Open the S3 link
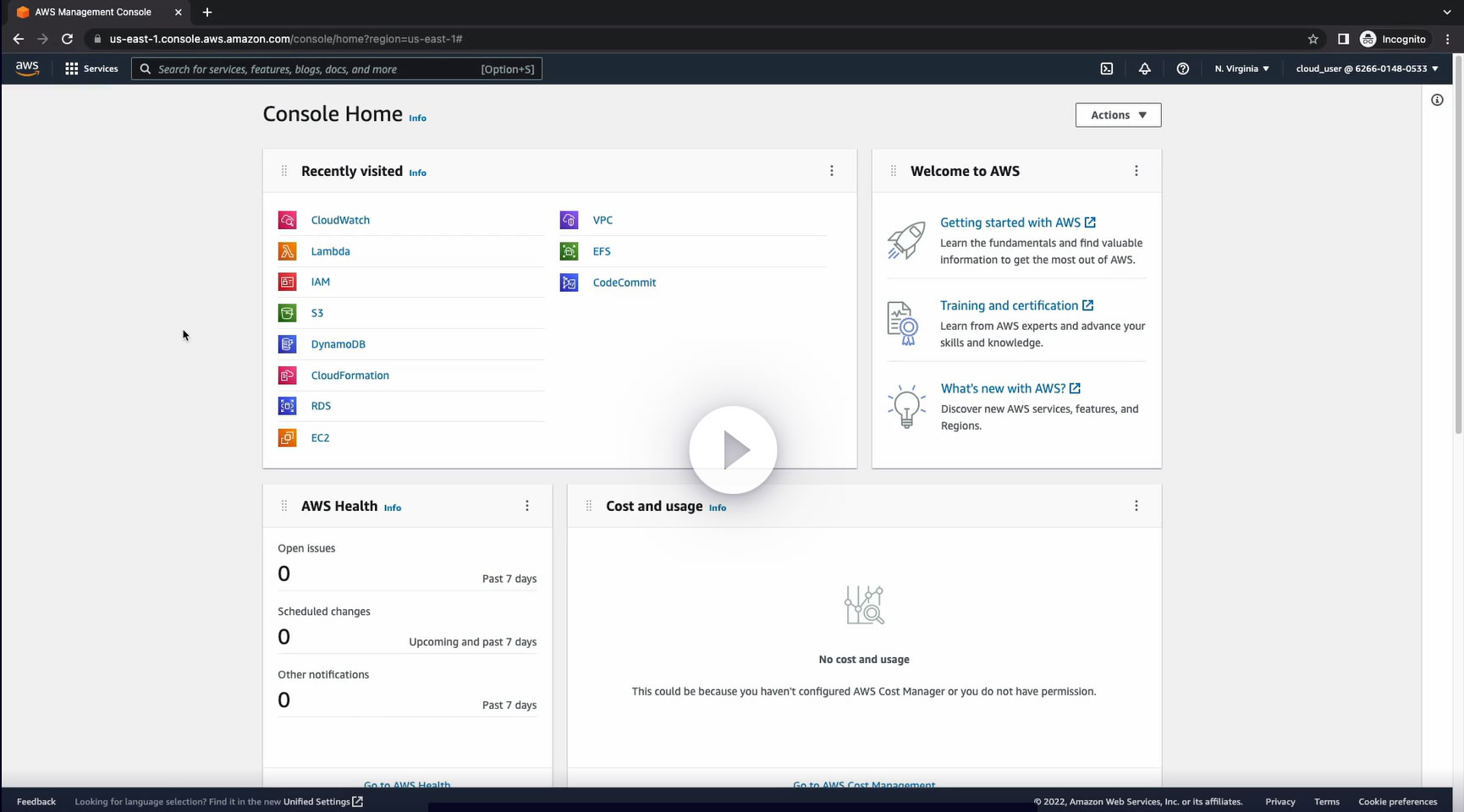This screenshot has height=812, width=1464. [317, 313]
